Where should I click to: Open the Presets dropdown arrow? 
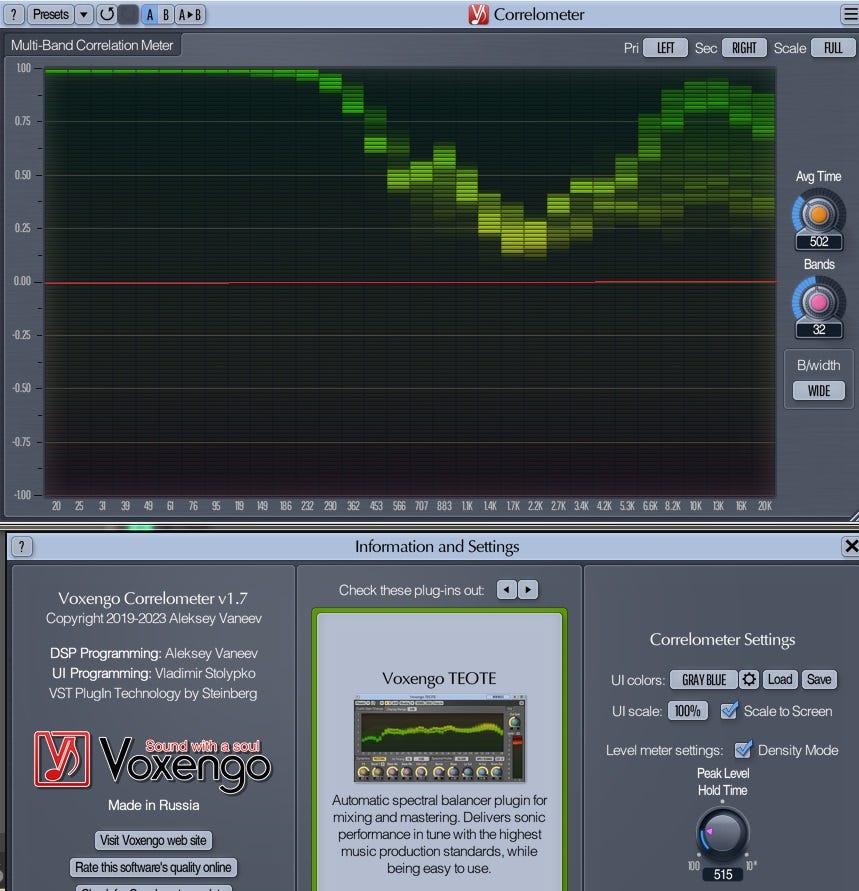tap(84, 14)
